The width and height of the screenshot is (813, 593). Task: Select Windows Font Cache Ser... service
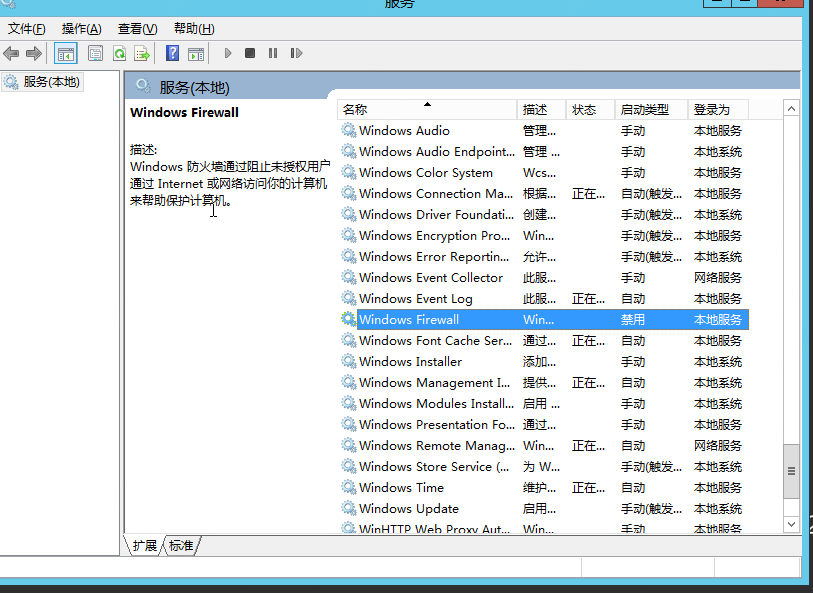click(x=544, y=341)
